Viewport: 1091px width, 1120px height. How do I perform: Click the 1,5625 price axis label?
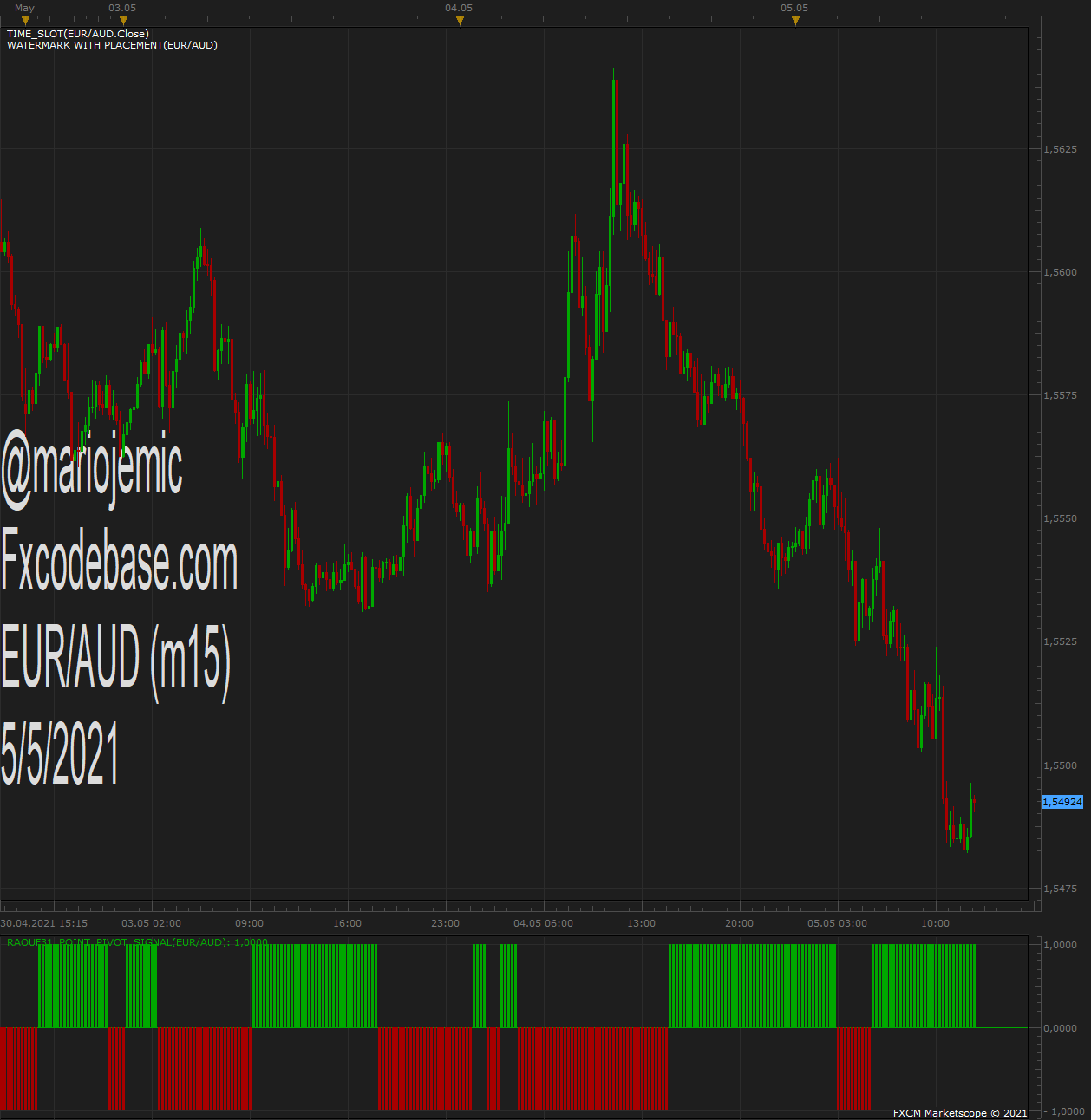coord(1059,149)
